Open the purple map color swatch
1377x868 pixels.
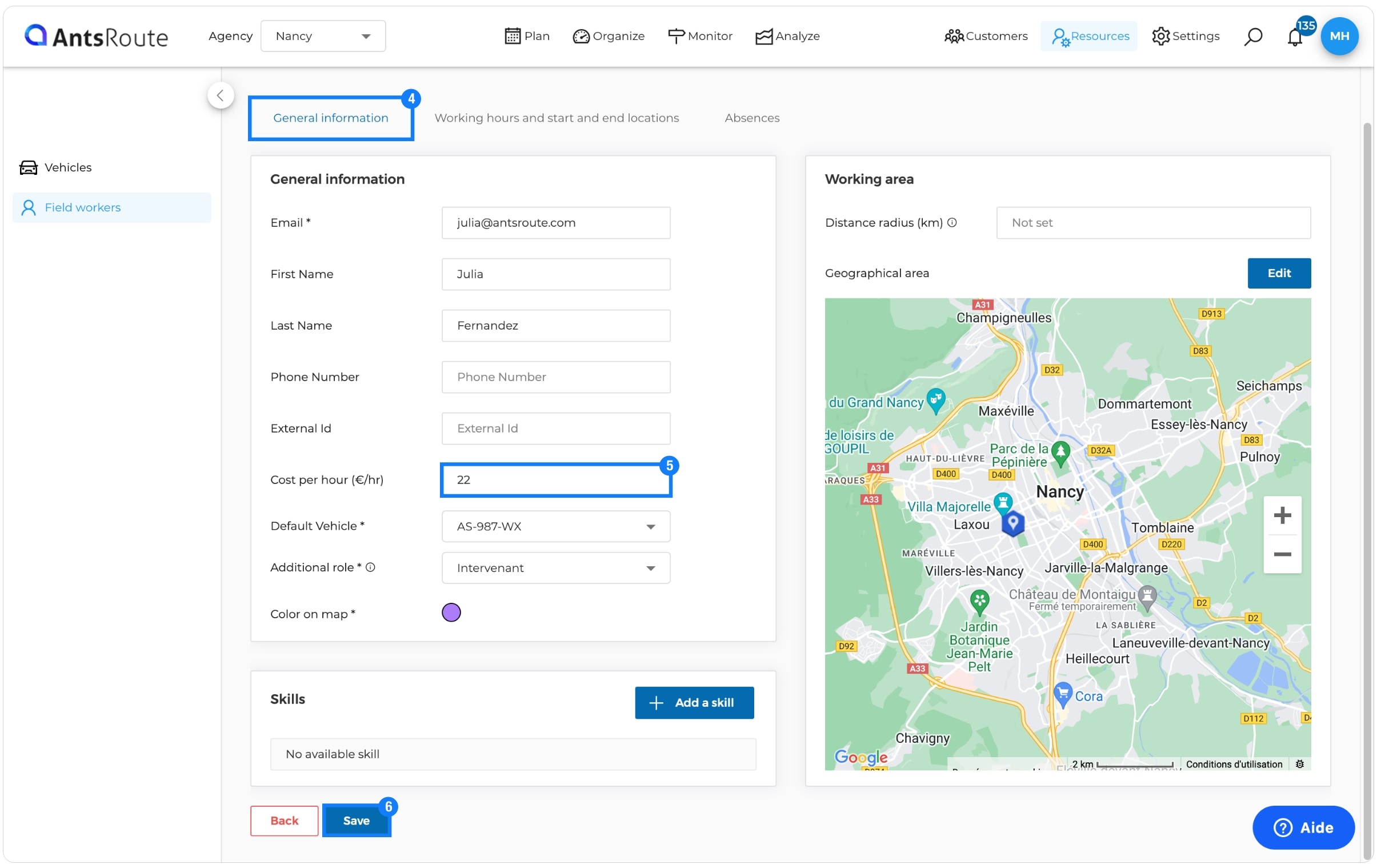(x=451, y=613)
